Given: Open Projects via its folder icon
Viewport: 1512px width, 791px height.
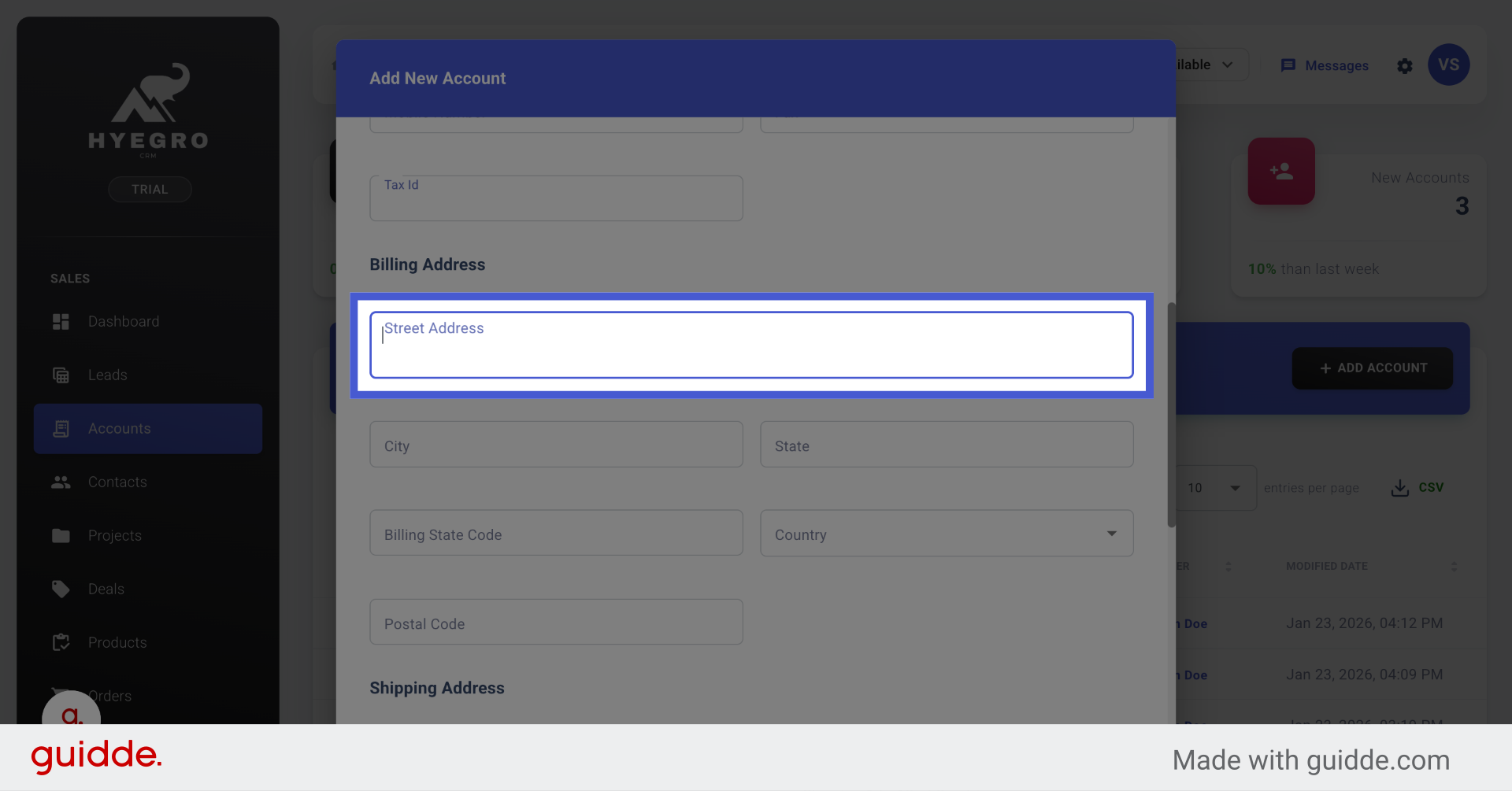Looking at the screenshot, I should click(x=61, y=535).
